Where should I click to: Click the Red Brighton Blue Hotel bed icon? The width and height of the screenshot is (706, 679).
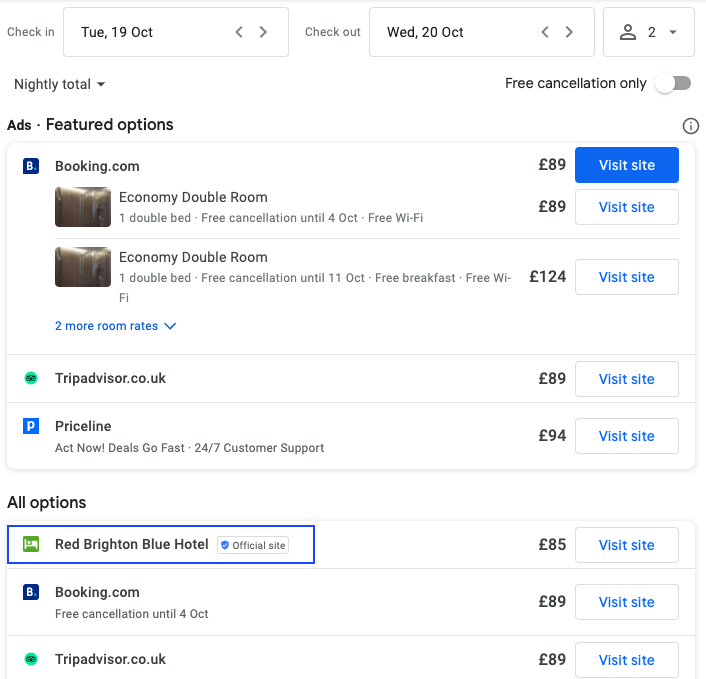coord(31,545)
